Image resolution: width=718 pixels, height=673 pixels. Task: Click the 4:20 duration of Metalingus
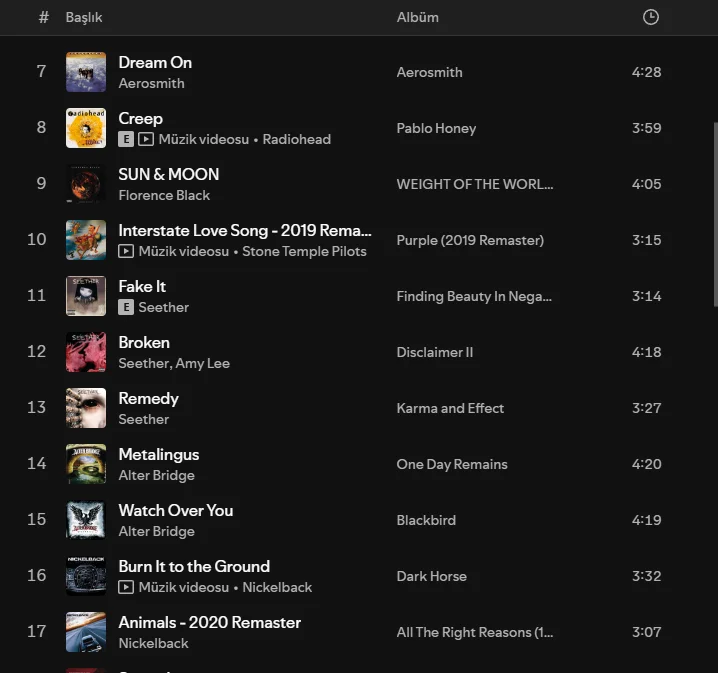coord(647,464)
